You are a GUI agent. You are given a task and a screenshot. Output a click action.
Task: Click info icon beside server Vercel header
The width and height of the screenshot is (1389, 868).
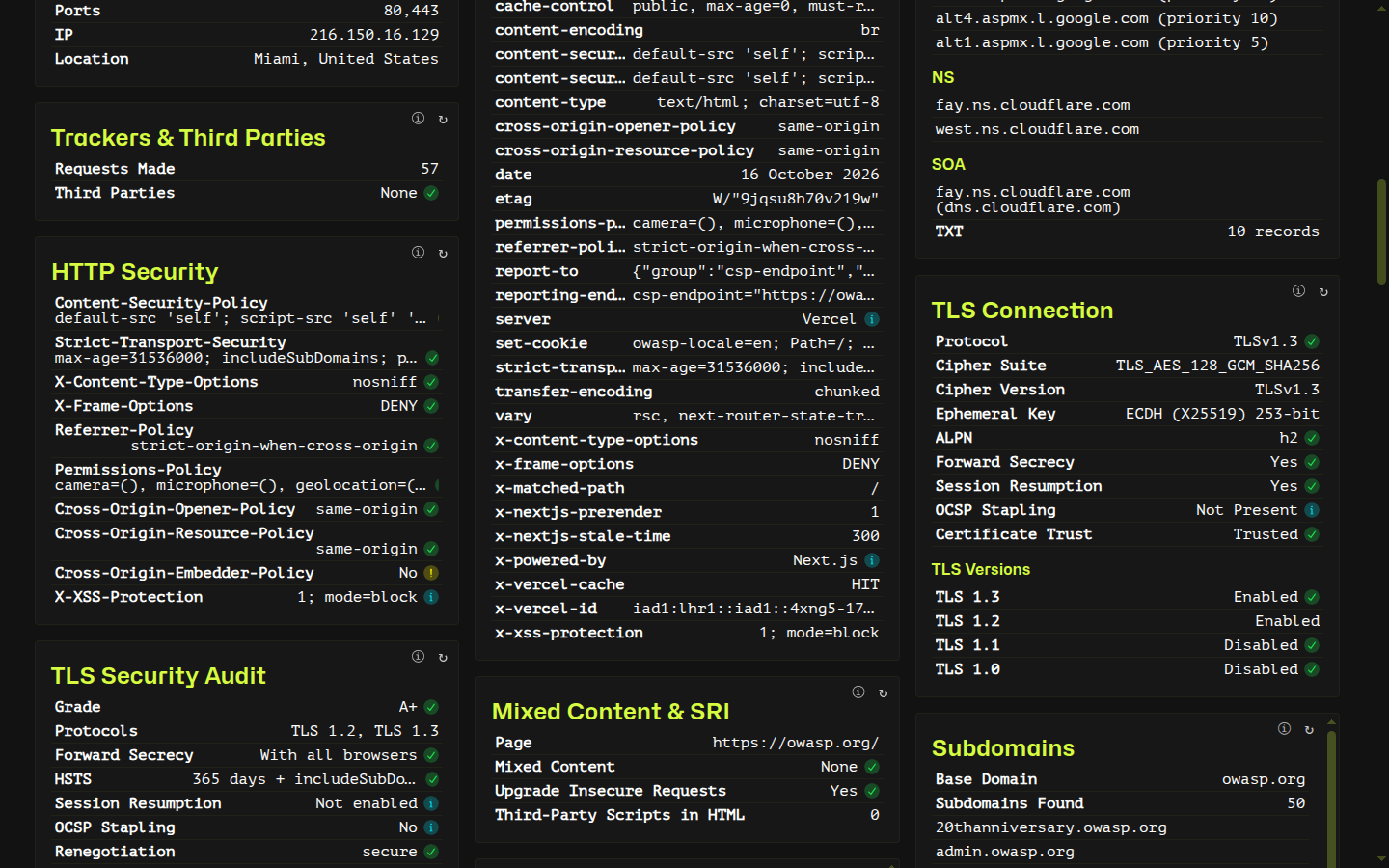pos(872,319)
